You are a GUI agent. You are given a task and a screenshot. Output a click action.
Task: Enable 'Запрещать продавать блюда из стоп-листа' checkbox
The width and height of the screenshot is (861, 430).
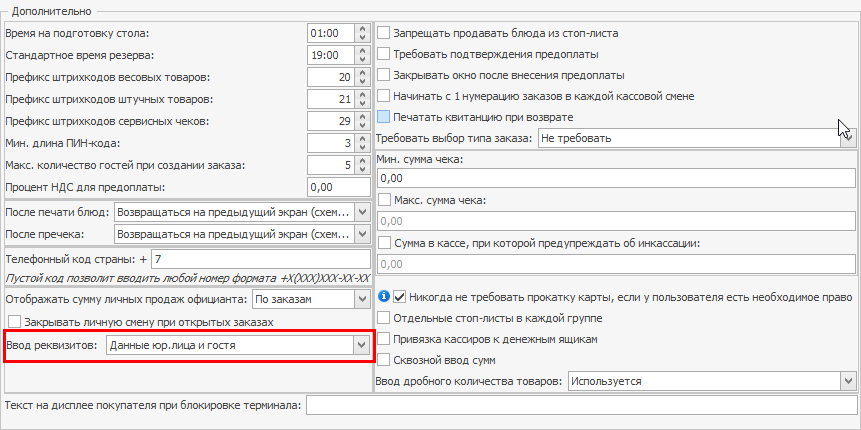pyautogui.click(x=384, y=33)
